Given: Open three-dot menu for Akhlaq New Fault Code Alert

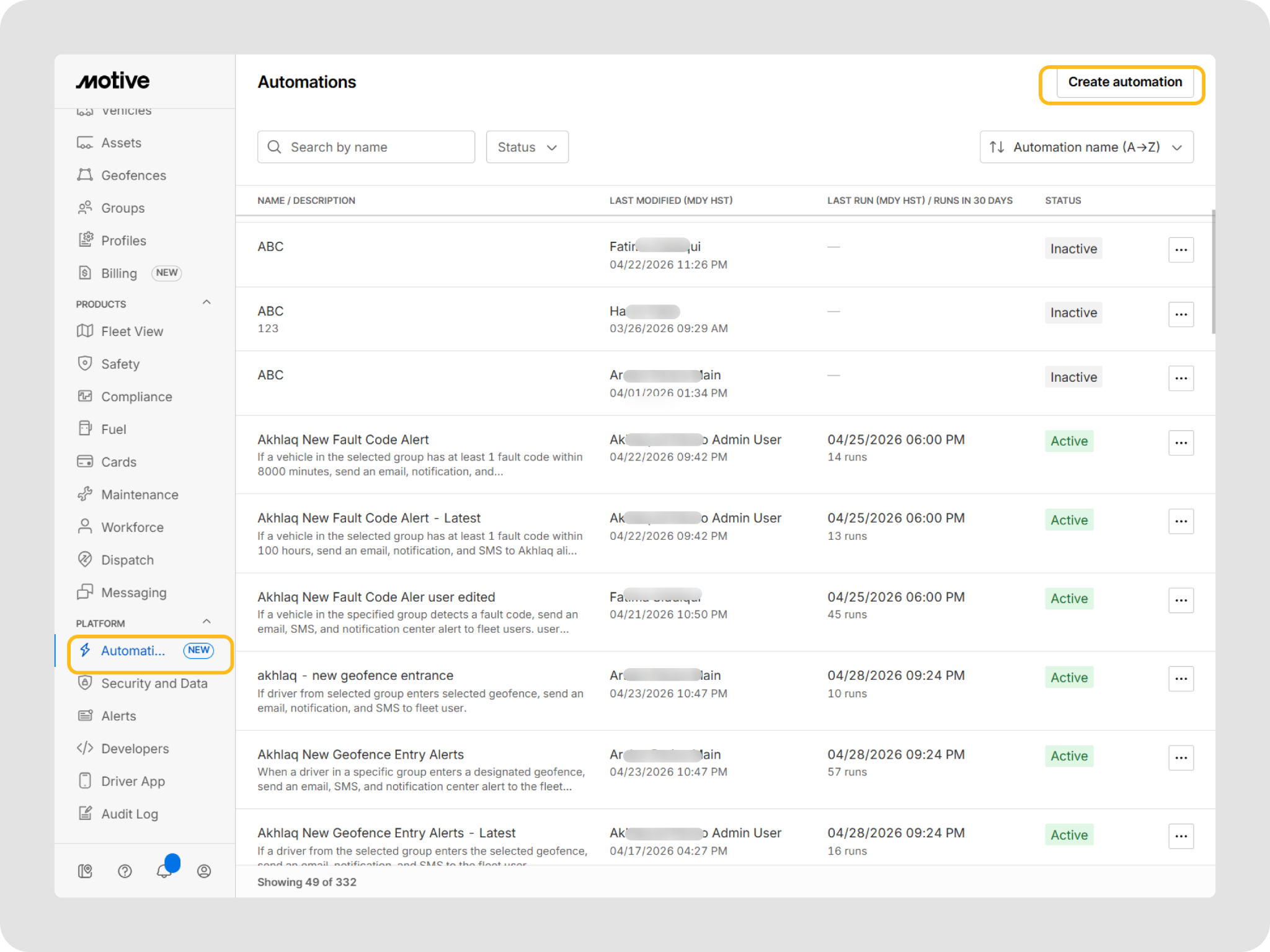Looking at the screenshot, I should 1181,443.
